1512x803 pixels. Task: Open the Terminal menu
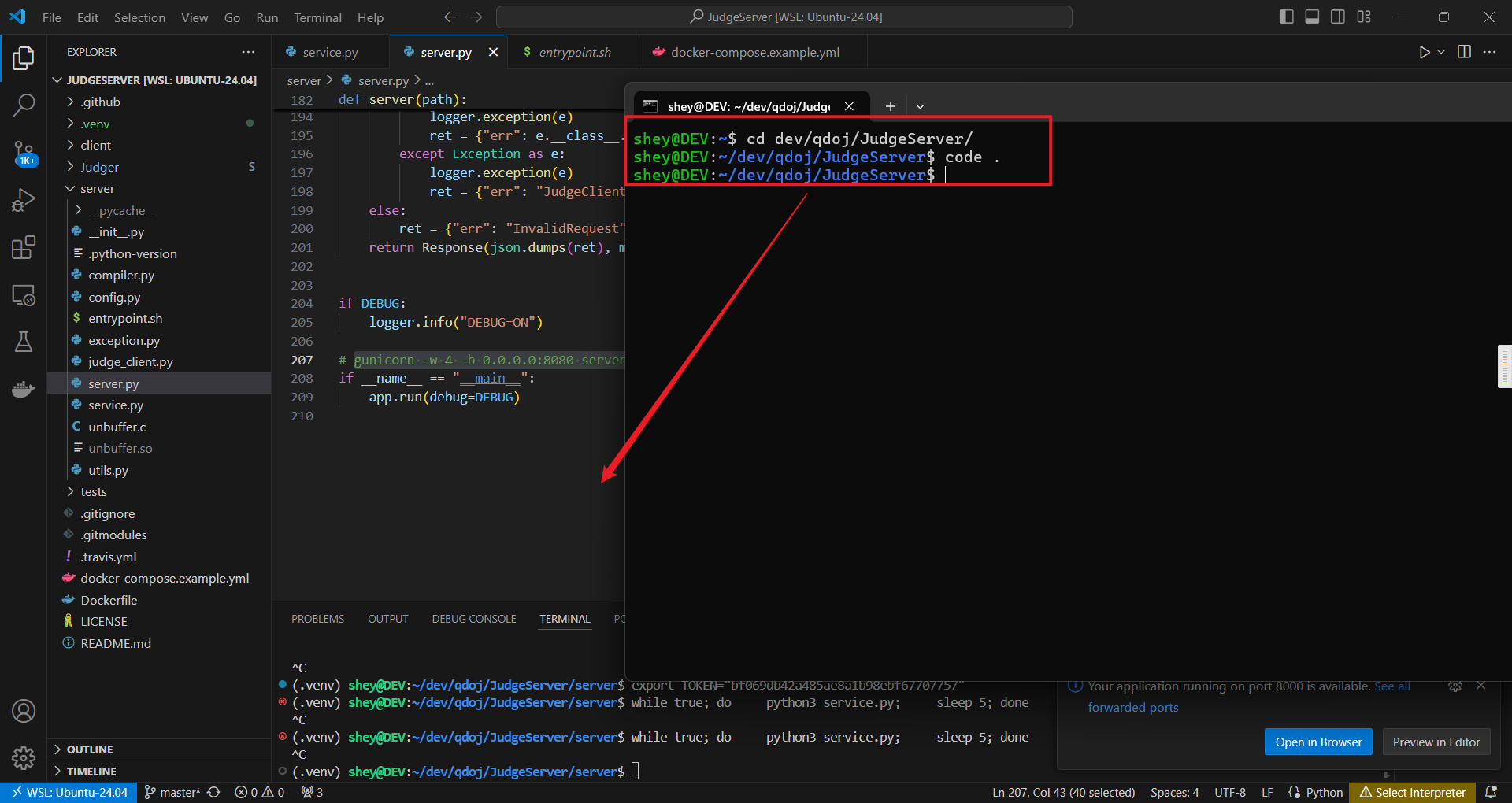318,17
